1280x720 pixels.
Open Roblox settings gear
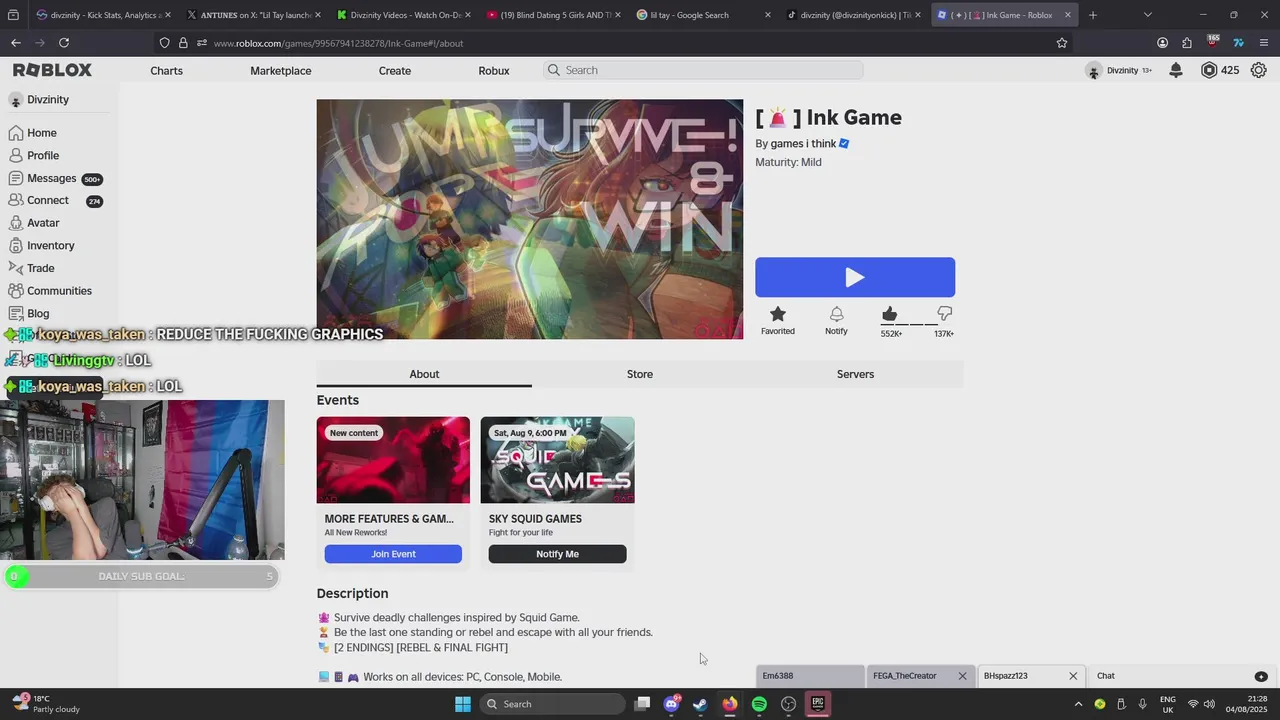coord(1258,70)
